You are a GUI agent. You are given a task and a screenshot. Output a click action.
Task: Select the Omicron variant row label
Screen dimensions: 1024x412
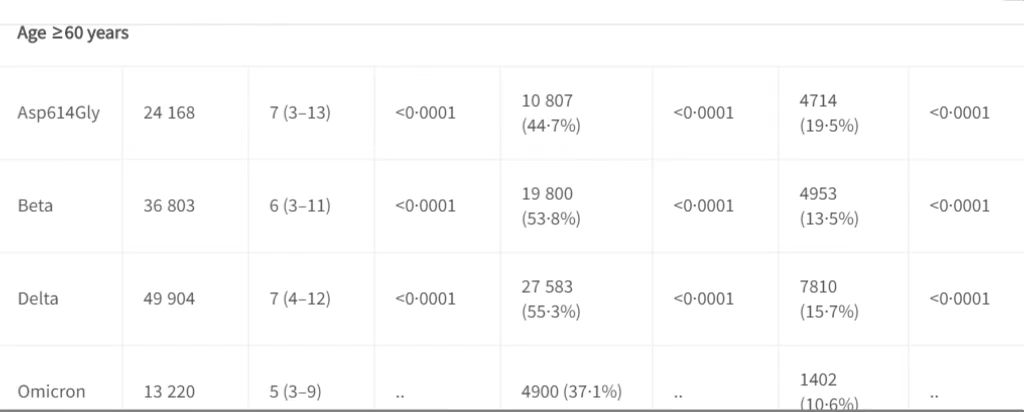coord(52,392)
